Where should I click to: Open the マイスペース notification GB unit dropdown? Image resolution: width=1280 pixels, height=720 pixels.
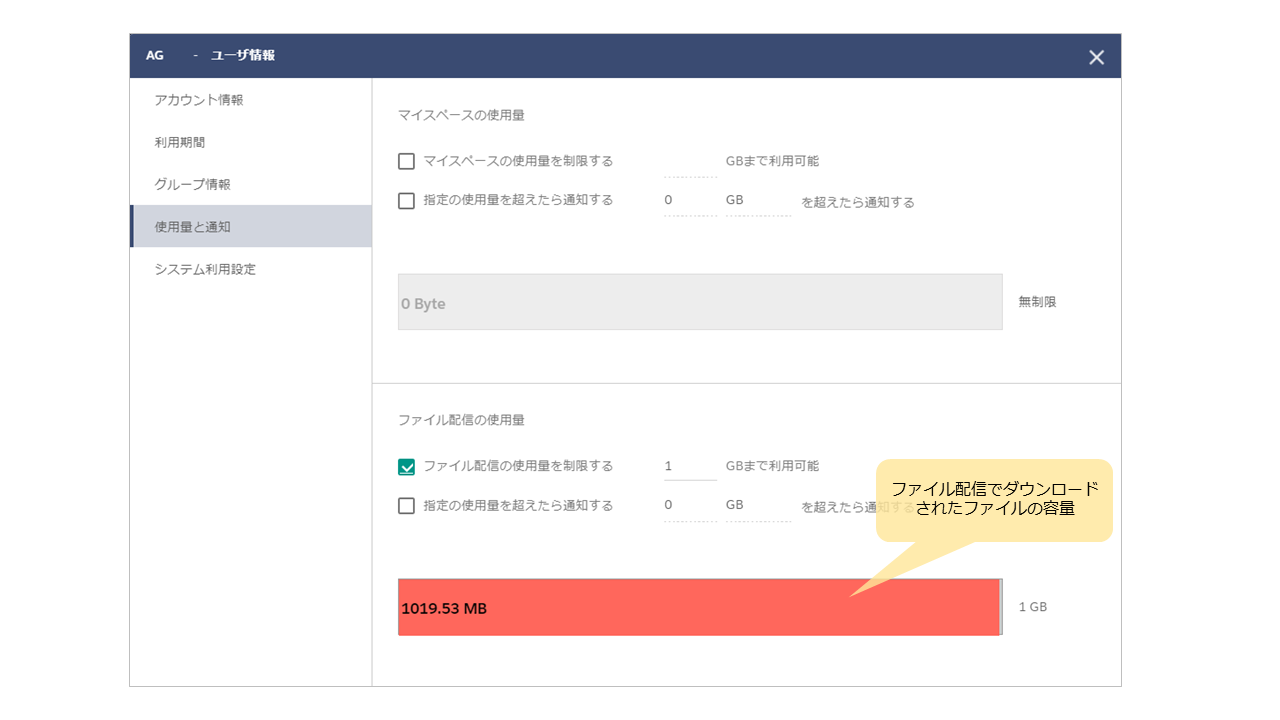[757, 200]
